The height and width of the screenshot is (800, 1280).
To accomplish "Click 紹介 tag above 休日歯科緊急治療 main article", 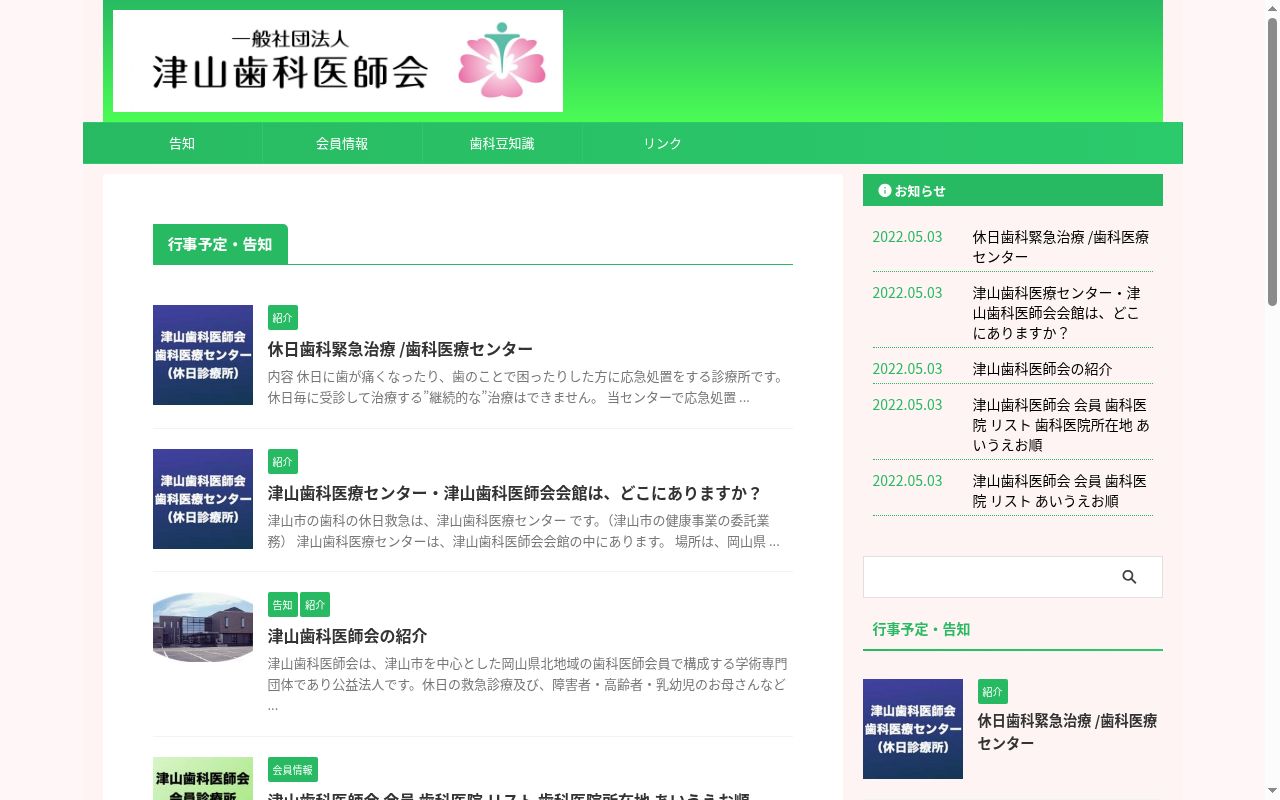I will point(283,318).
